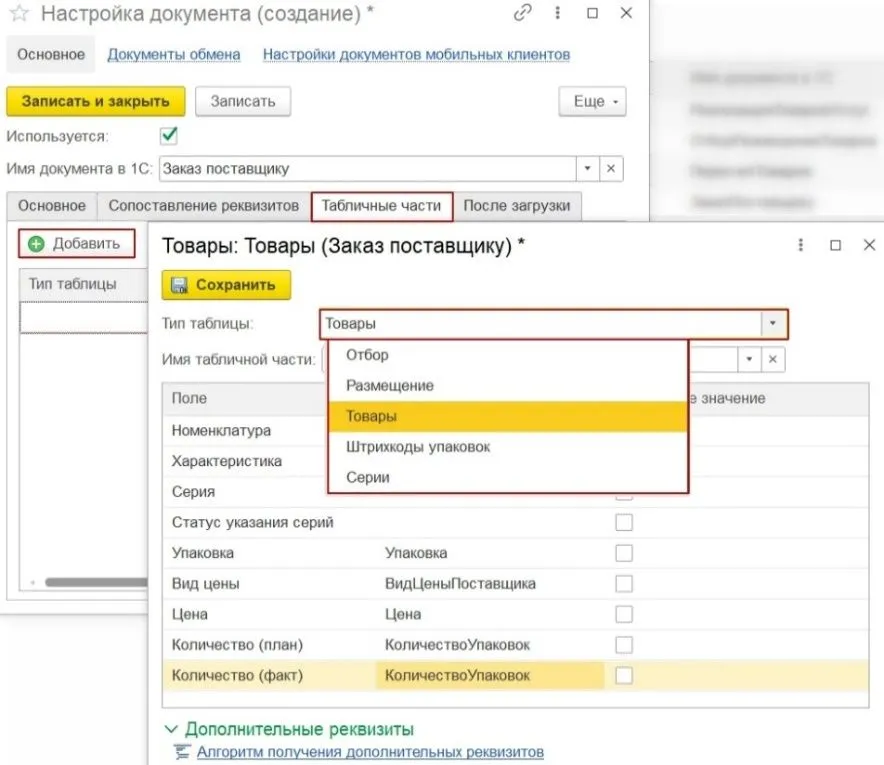Click the favorite star icon in title
The image size is (884, 765).
pos(19,14)
